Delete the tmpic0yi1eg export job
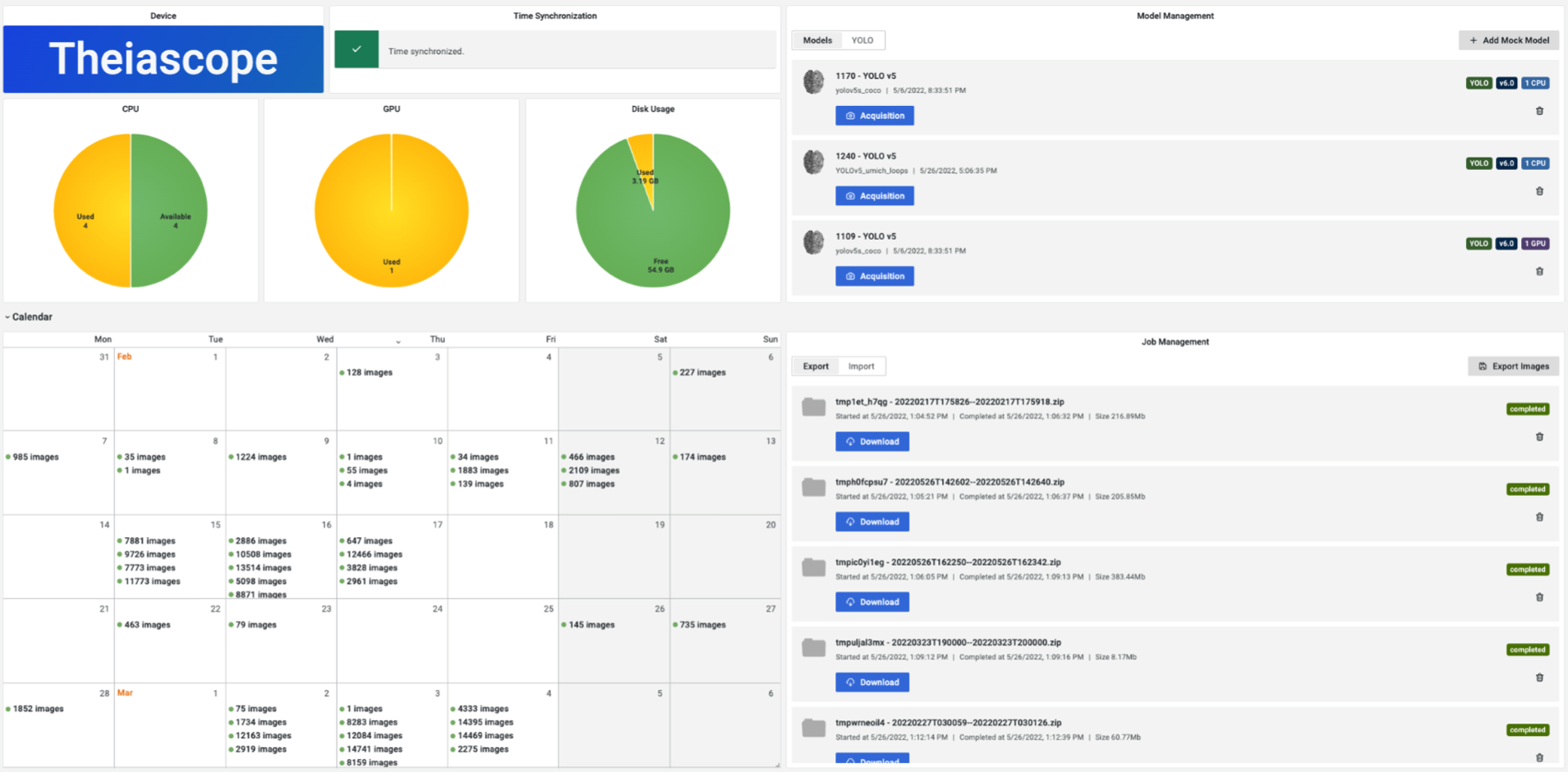The image size is (1568, 772). (x=1539, y=598)
